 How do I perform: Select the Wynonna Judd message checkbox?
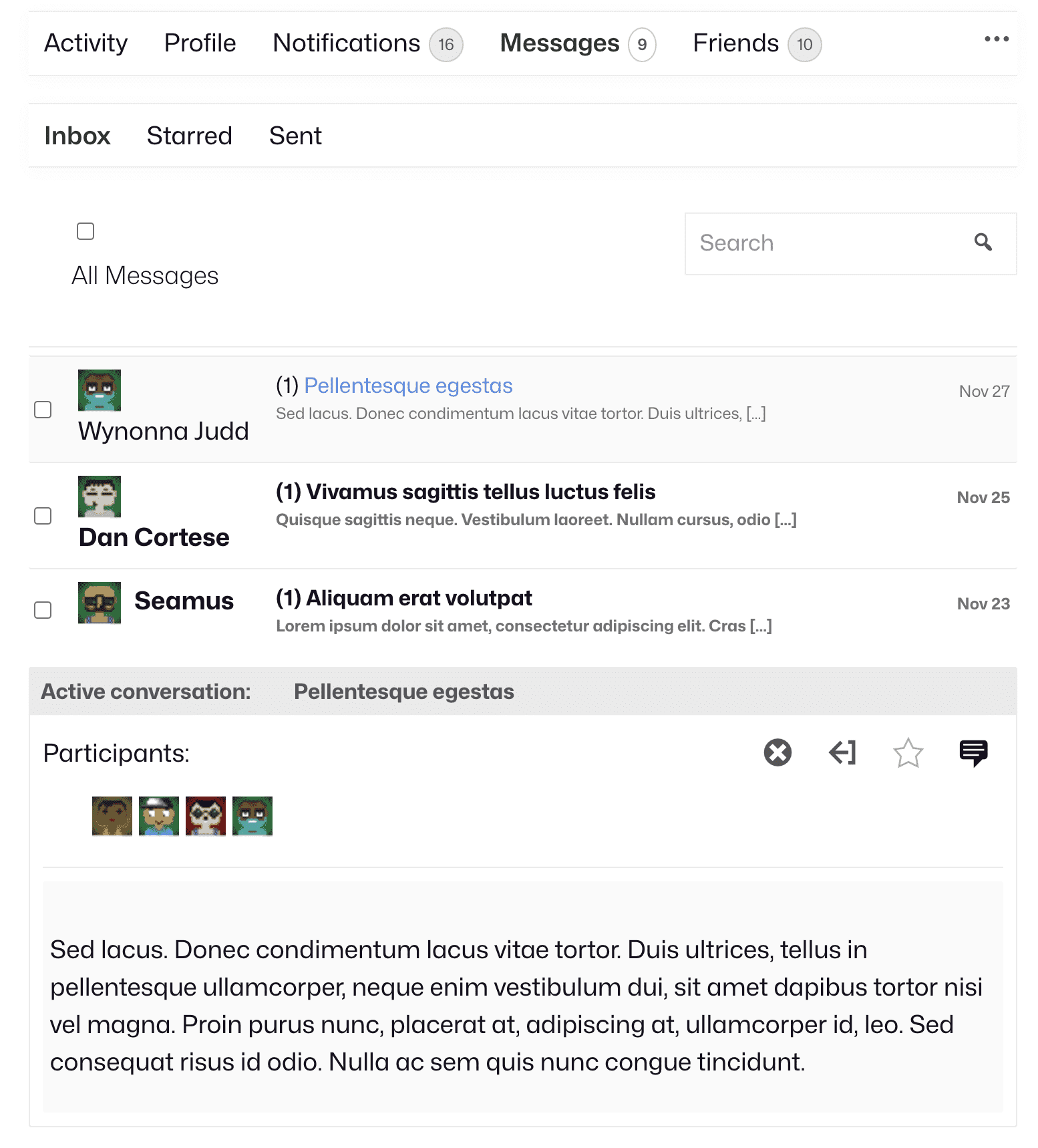43,410
